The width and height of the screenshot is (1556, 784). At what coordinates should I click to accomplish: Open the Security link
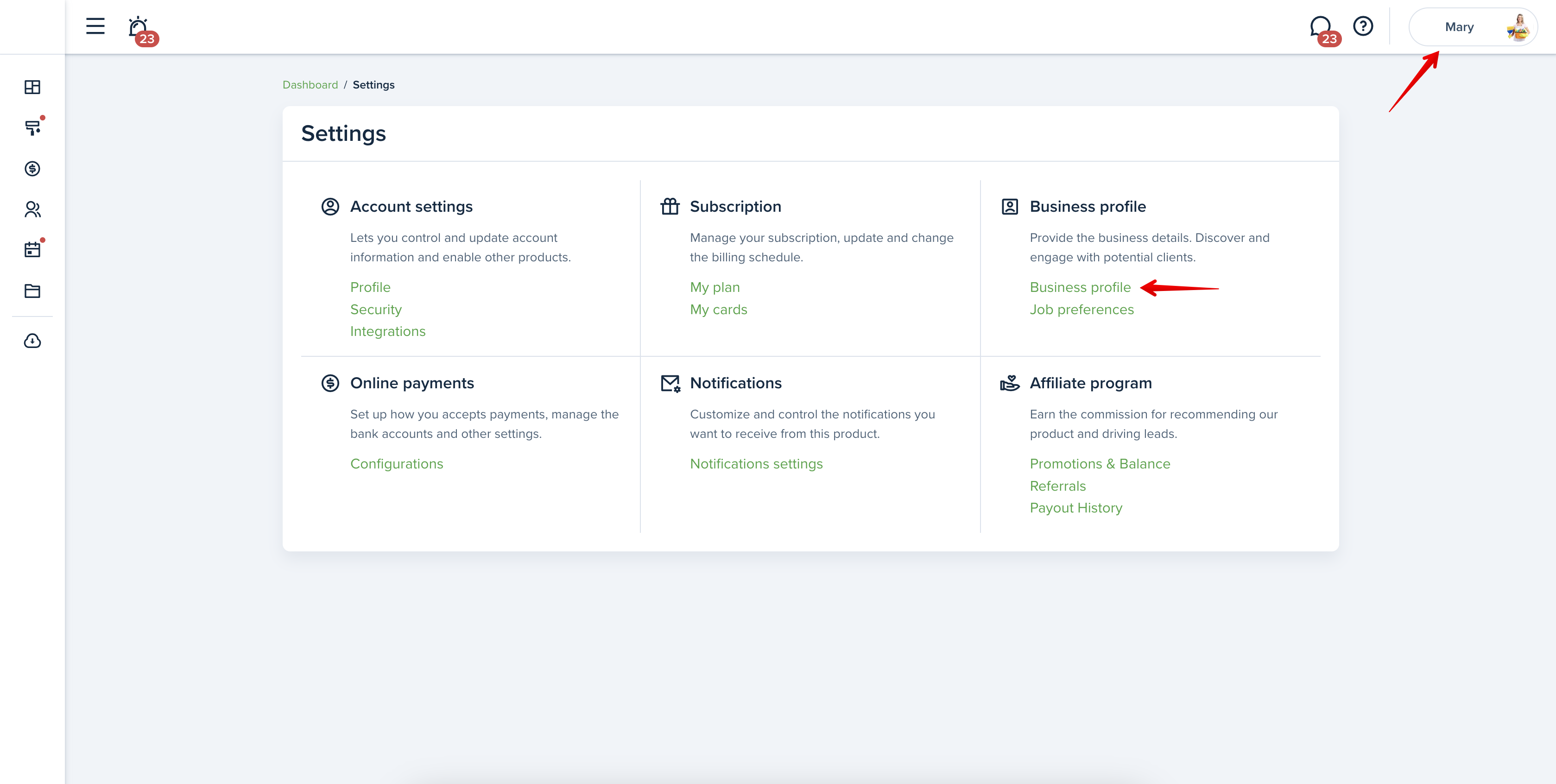[x=376, y=309]
